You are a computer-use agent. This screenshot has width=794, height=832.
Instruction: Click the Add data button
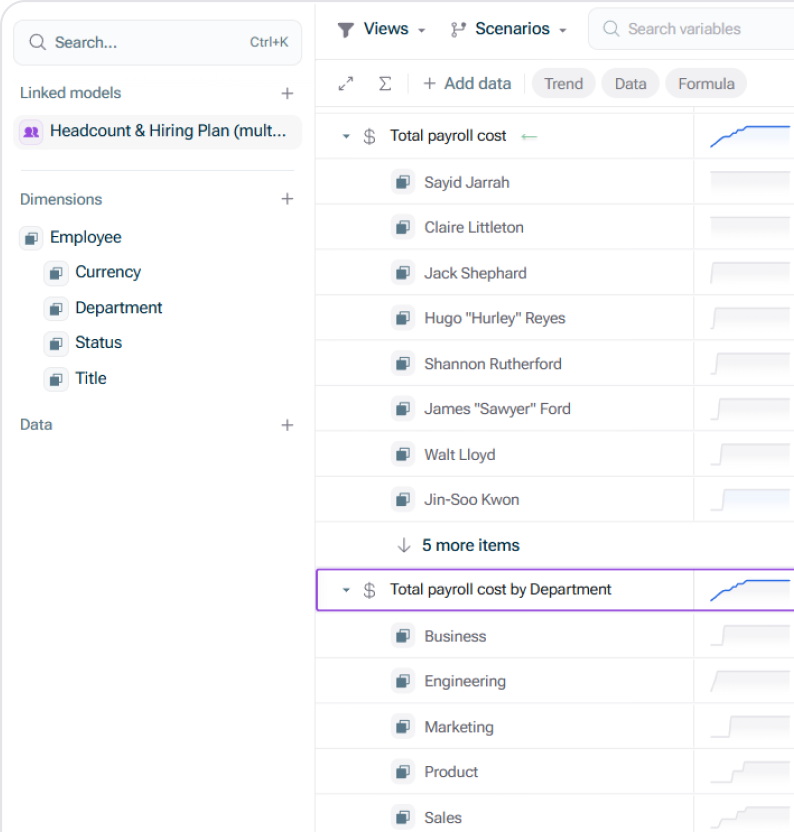pos(467,84)
